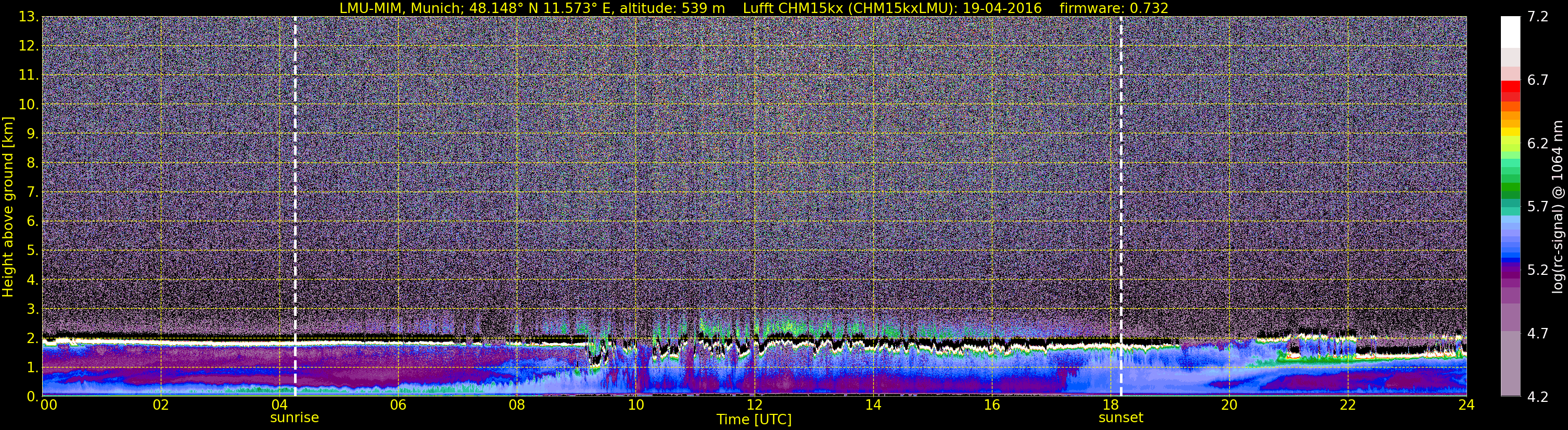Click the 04 tick on the time axis
Image resolution: width=1568 pixels, height=430 pixels.
279,405
